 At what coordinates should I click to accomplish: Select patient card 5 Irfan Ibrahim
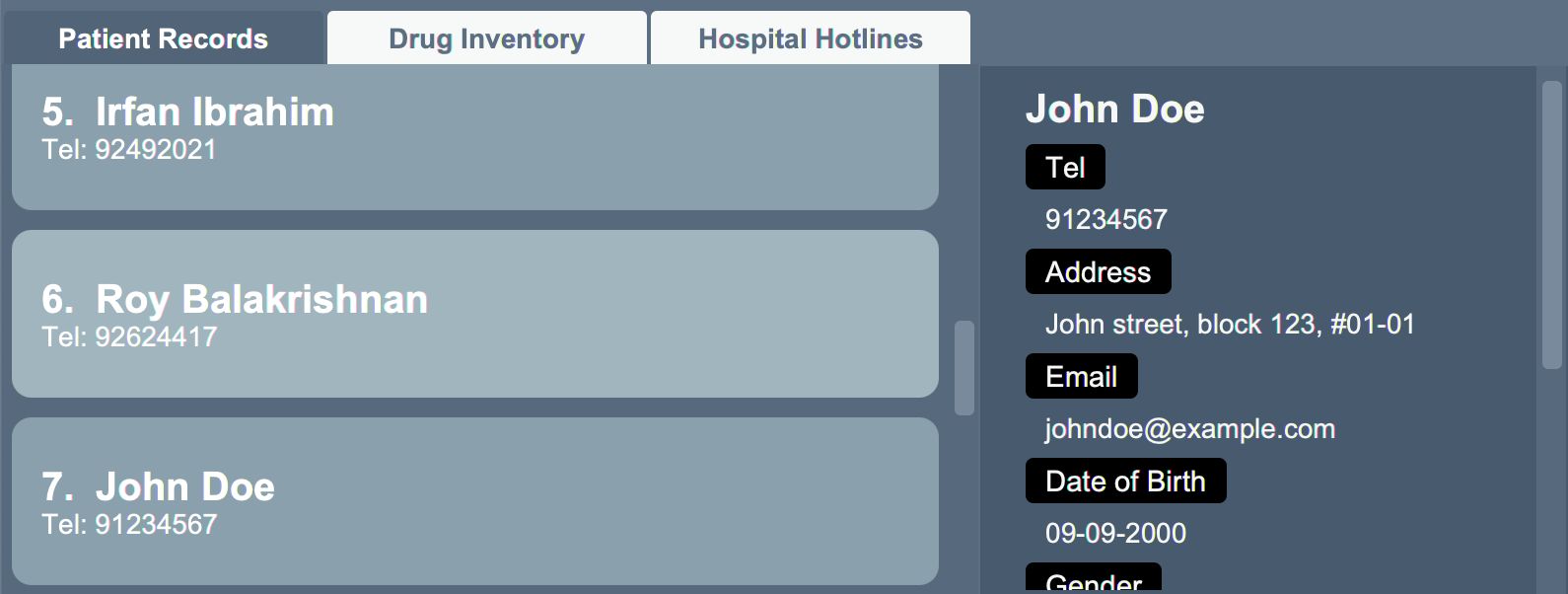(475, 137)
